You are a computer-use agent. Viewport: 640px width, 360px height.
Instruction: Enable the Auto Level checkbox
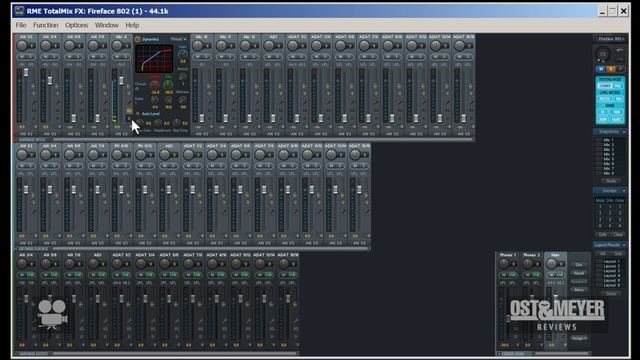138,113
